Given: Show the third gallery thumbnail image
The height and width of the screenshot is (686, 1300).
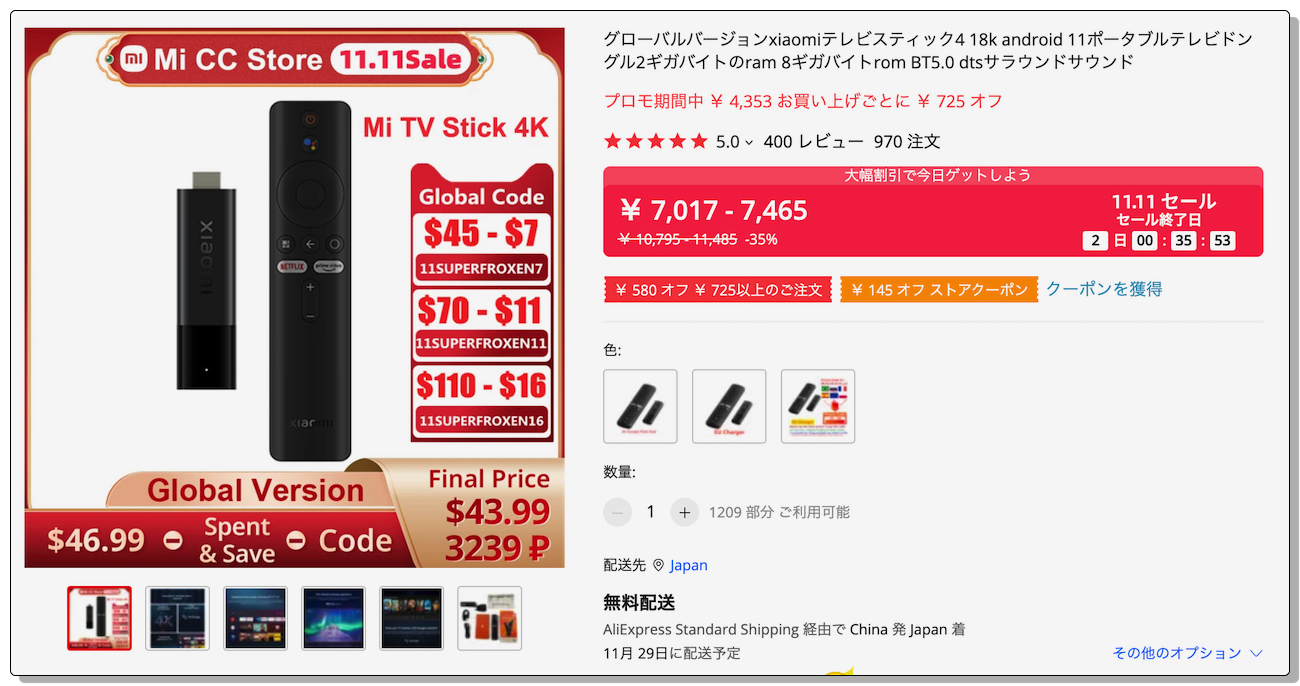Looking at the screenshot, I should tap(255, 618).
